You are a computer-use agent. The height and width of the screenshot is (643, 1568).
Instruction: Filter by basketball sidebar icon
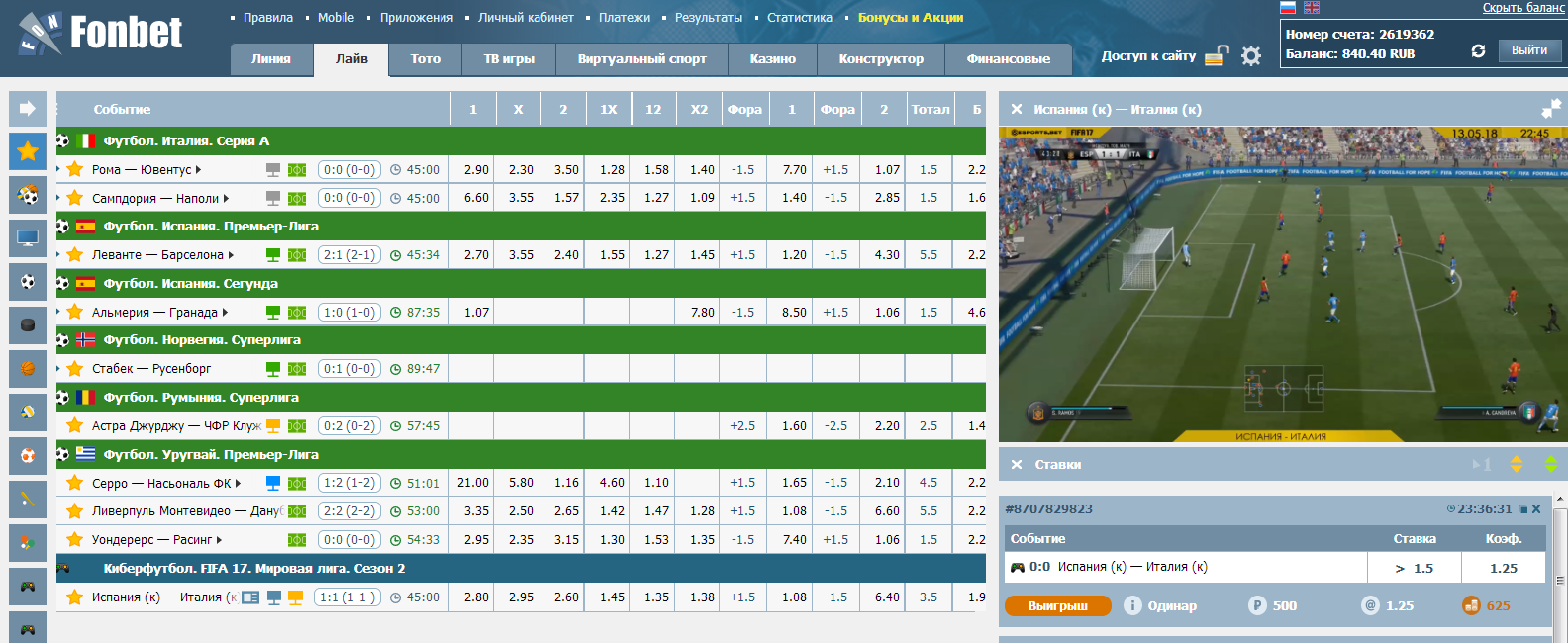28,369
